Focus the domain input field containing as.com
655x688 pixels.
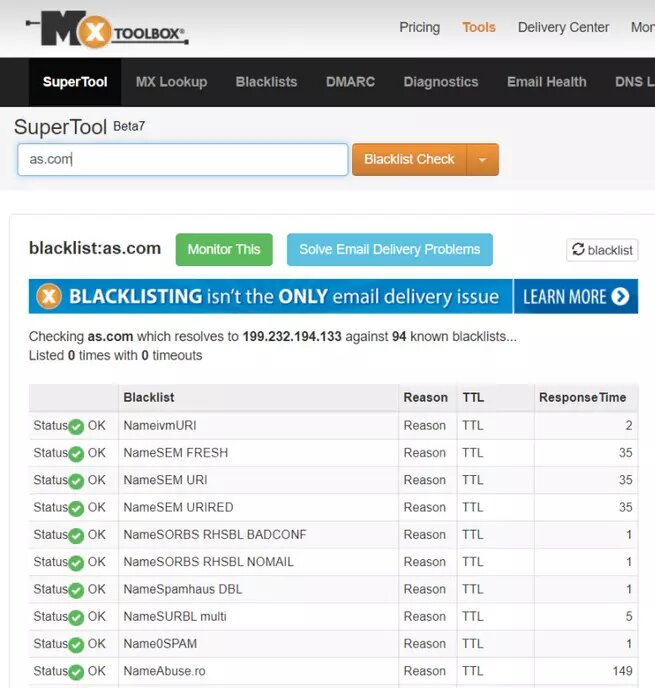(182, 160)
